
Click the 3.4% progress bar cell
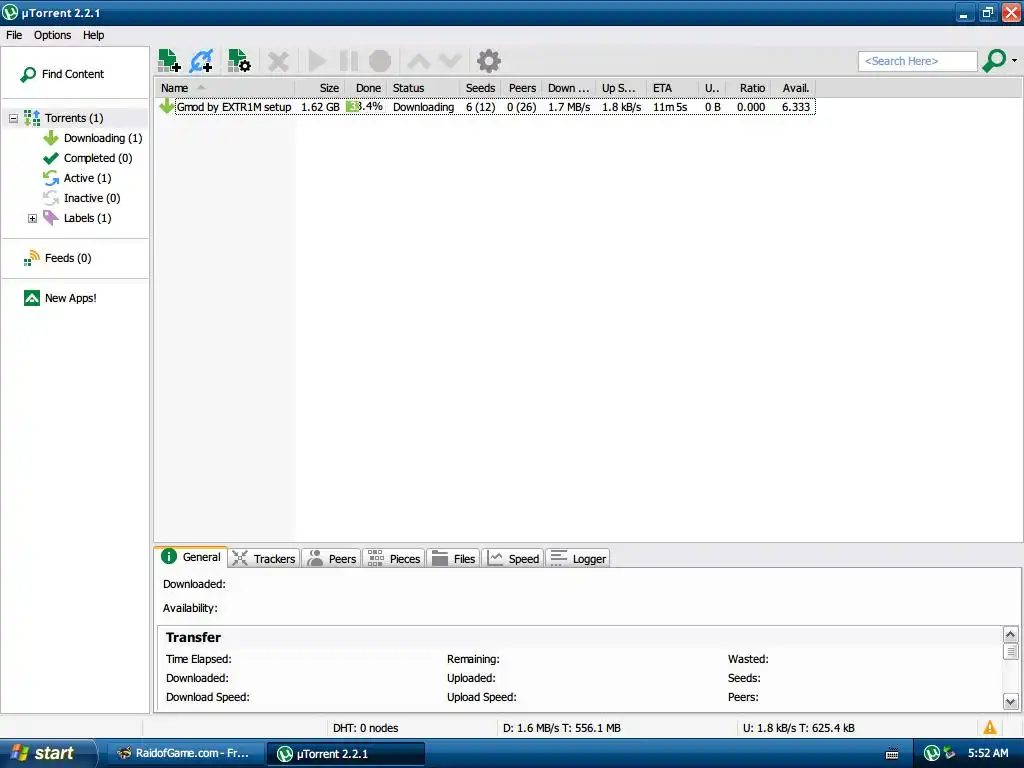(x=366, y=106)
